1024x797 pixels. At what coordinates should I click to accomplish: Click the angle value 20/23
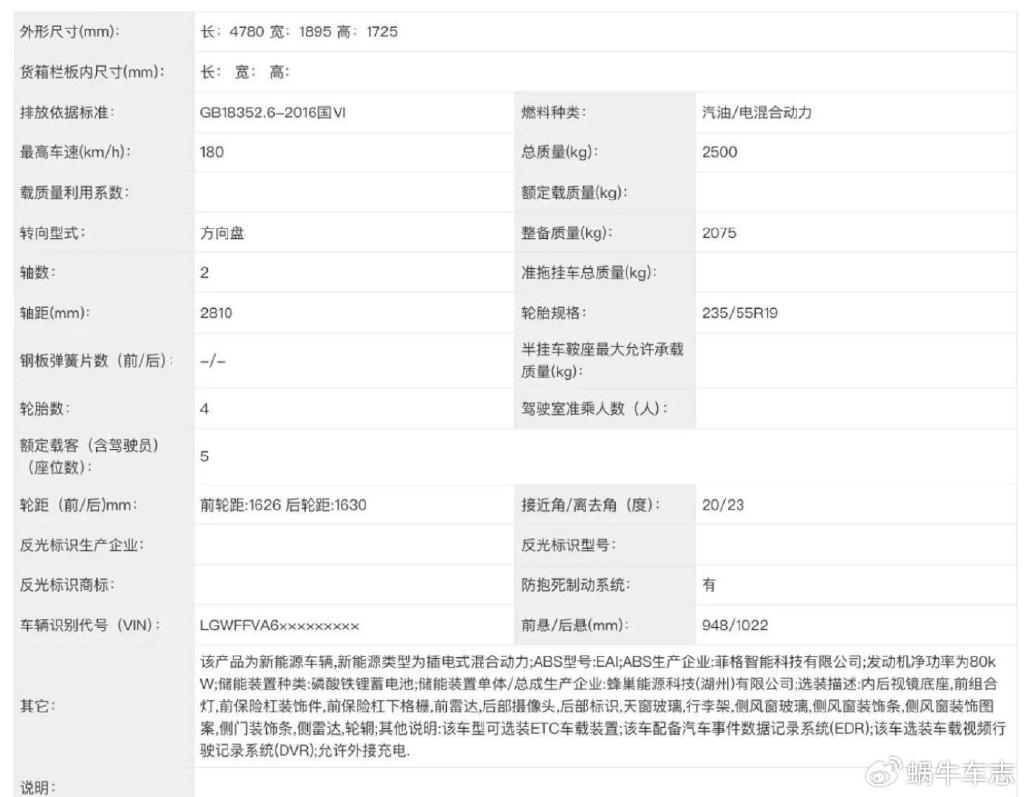pyautogui.click(x=723, y=505)
